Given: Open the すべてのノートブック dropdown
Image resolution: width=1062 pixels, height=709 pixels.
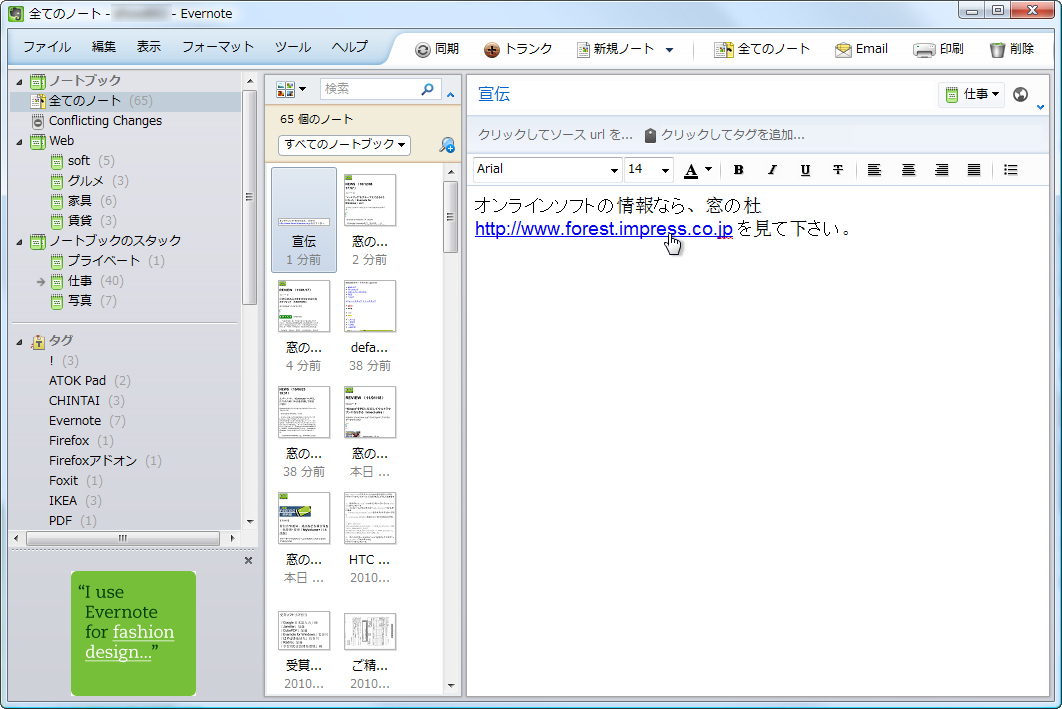Looking at the screenshot, I should point(344,145).
